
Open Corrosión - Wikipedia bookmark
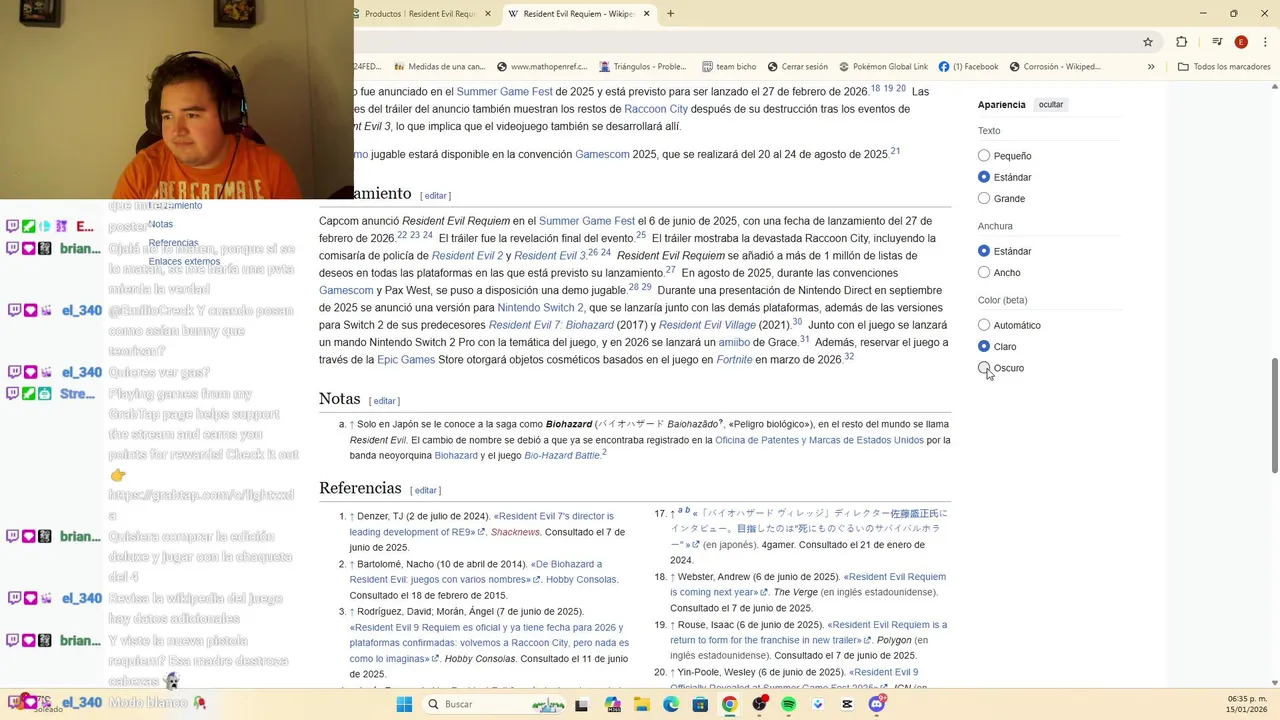1055,67
